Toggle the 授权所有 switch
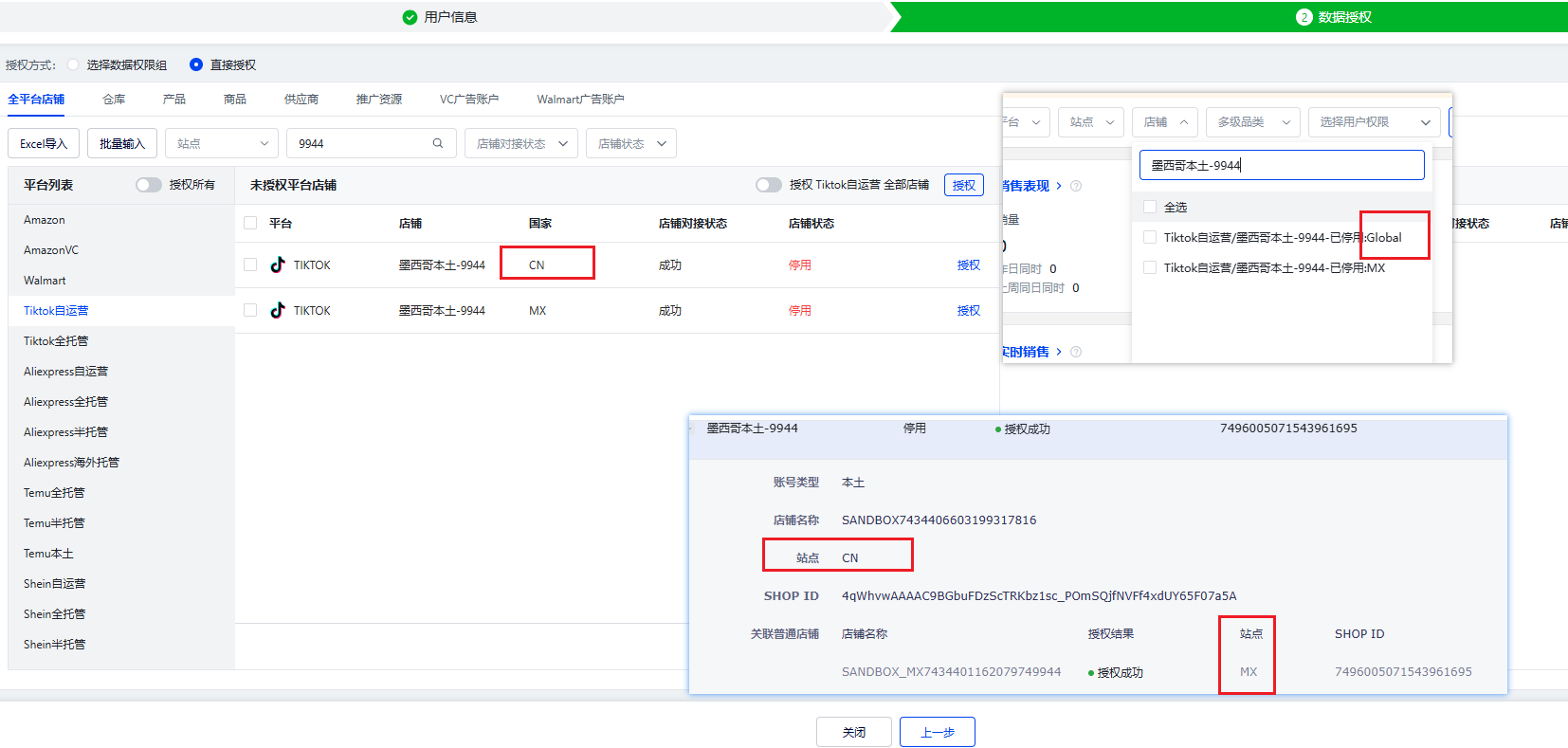 coord(149,185)
